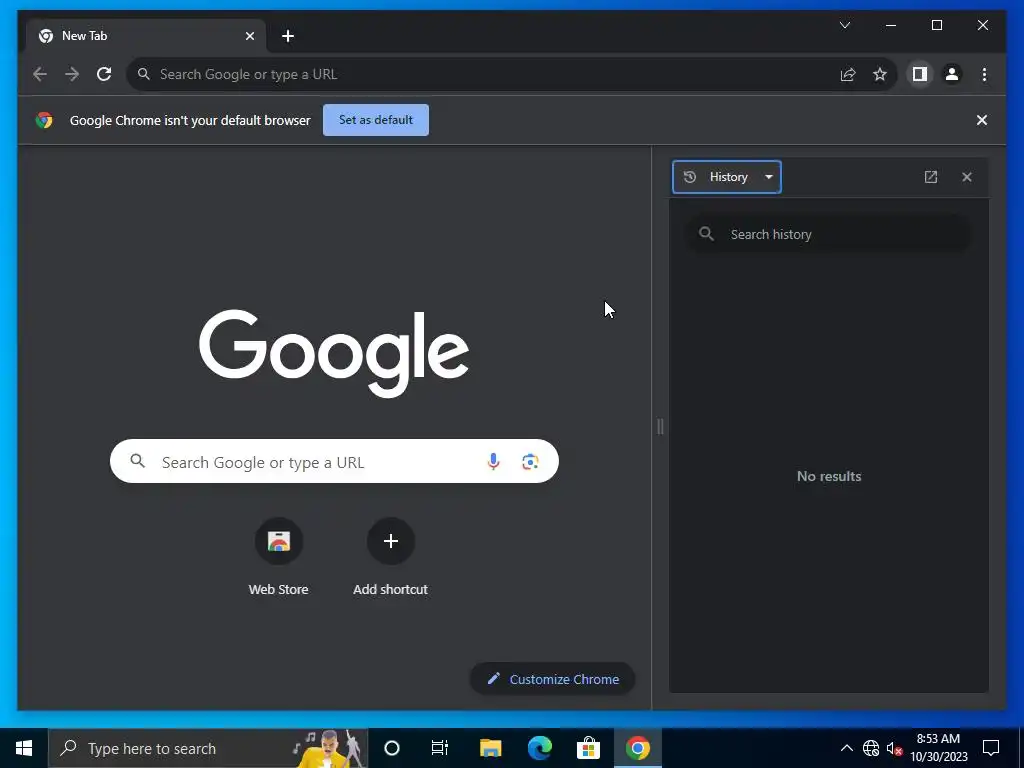Share this page icon in address bar
The image size is (1024, 768).
pos(848,74)
